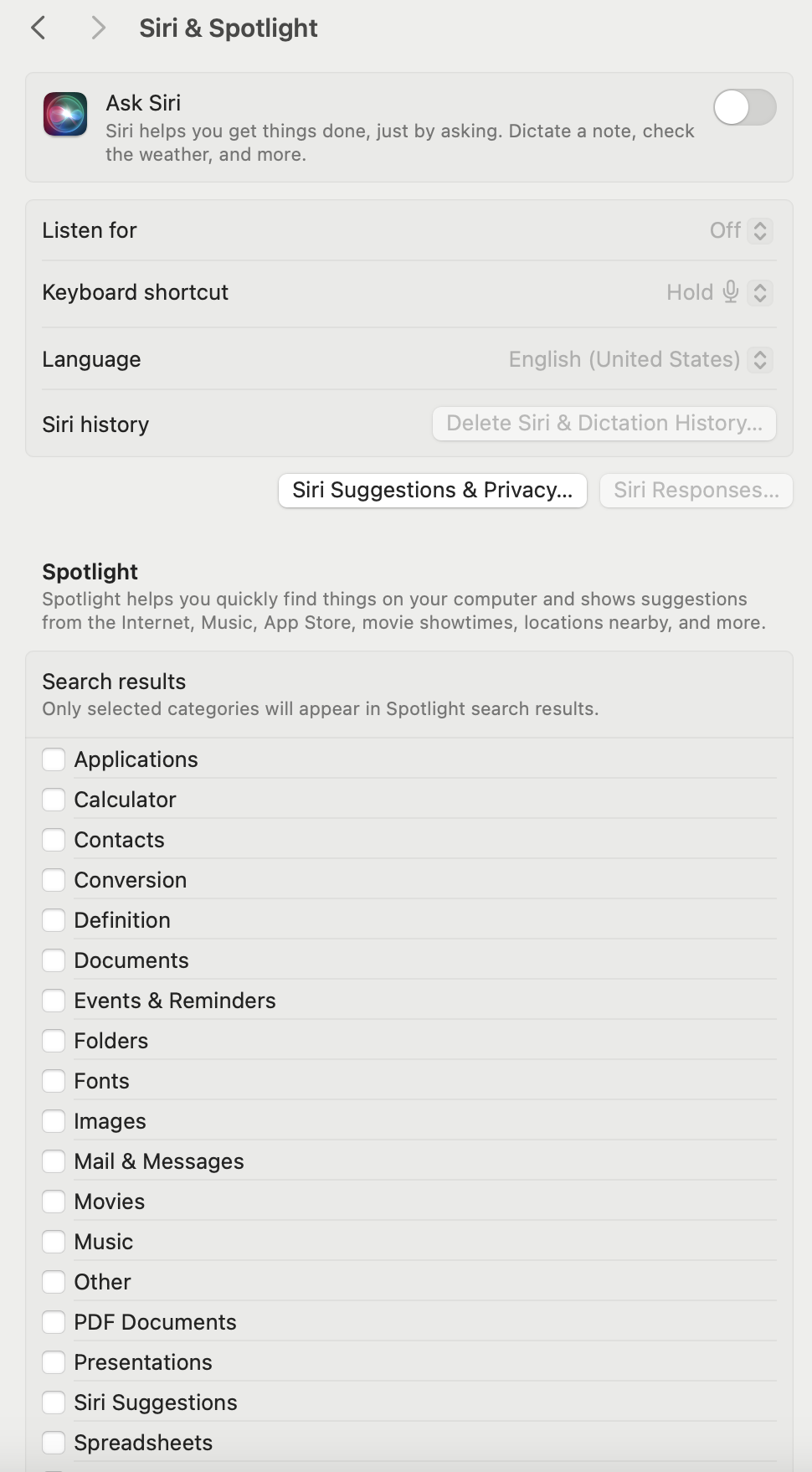Check the Fonts search category
The width and height of the screenshot is (812, 1472).
coord(54,1081)
